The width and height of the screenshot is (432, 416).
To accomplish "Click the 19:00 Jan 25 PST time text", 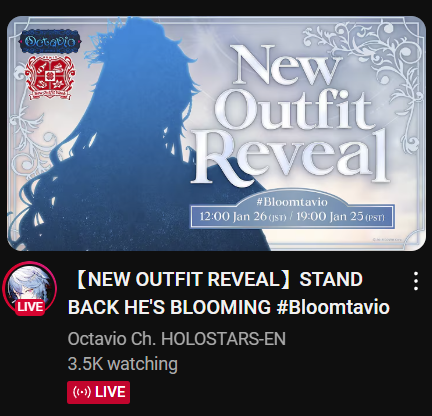I will click(340, 217).
